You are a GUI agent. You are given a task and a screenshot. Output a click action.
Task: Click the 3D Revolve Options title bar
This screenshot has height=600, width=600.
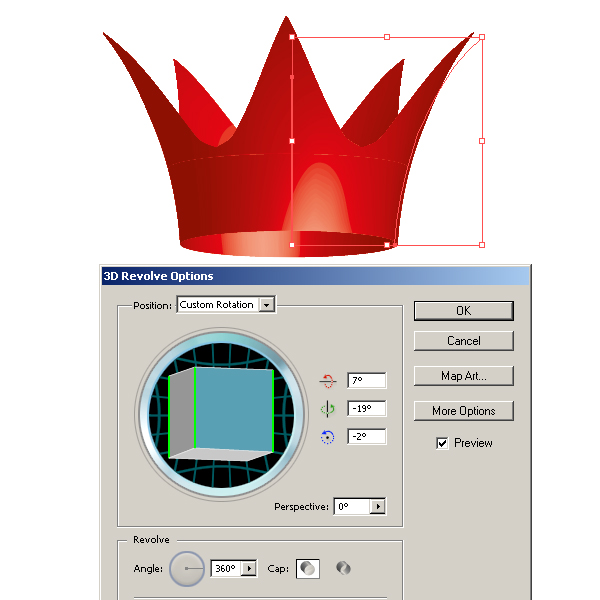click(316, 276)
